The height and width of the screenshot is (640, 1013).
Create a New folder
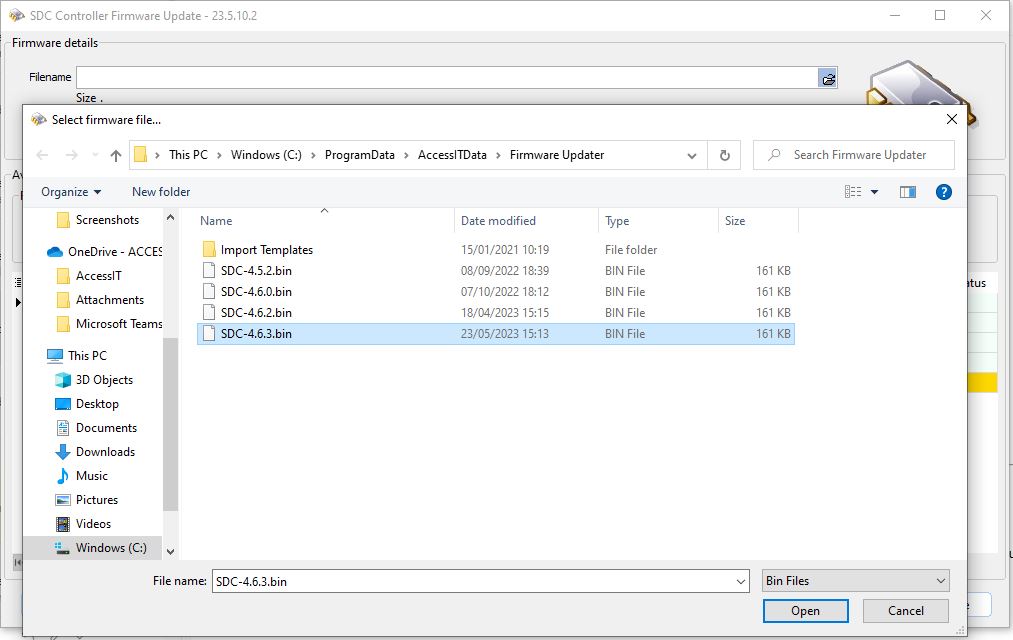point(161,192)
